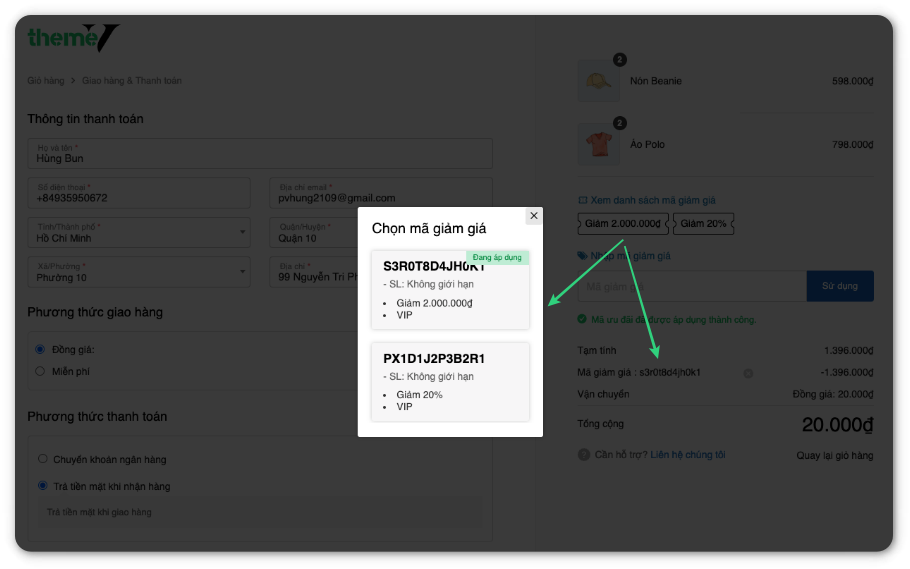910x569 pixels.
Task: Focus the Họ và tên field
Action: point(260,153)
